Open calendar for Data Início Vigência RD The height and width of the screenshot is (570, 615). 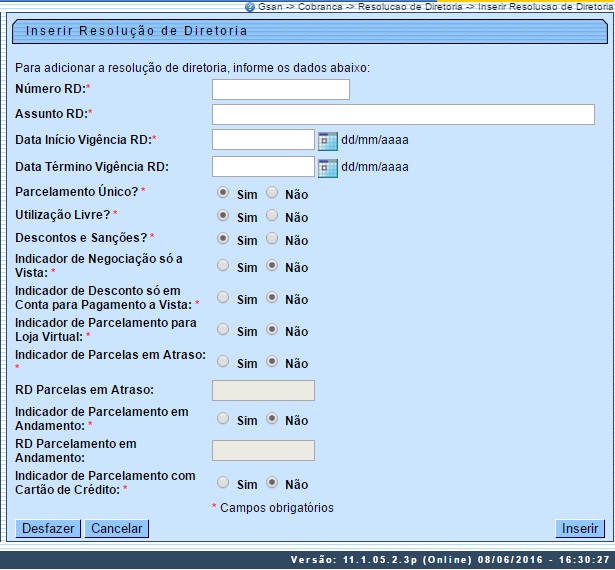click(328, 140)
